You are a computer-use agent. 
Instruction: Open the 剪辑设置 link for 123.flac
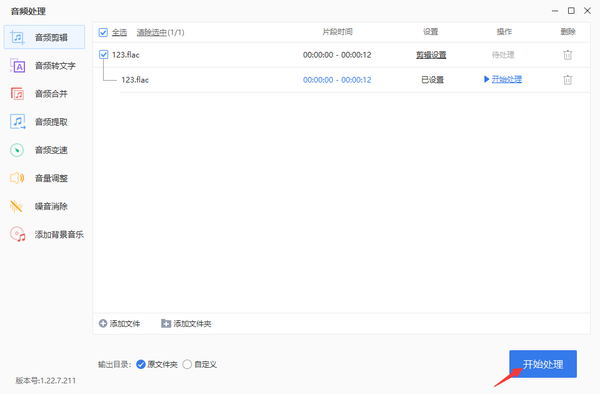pos(431,55)
